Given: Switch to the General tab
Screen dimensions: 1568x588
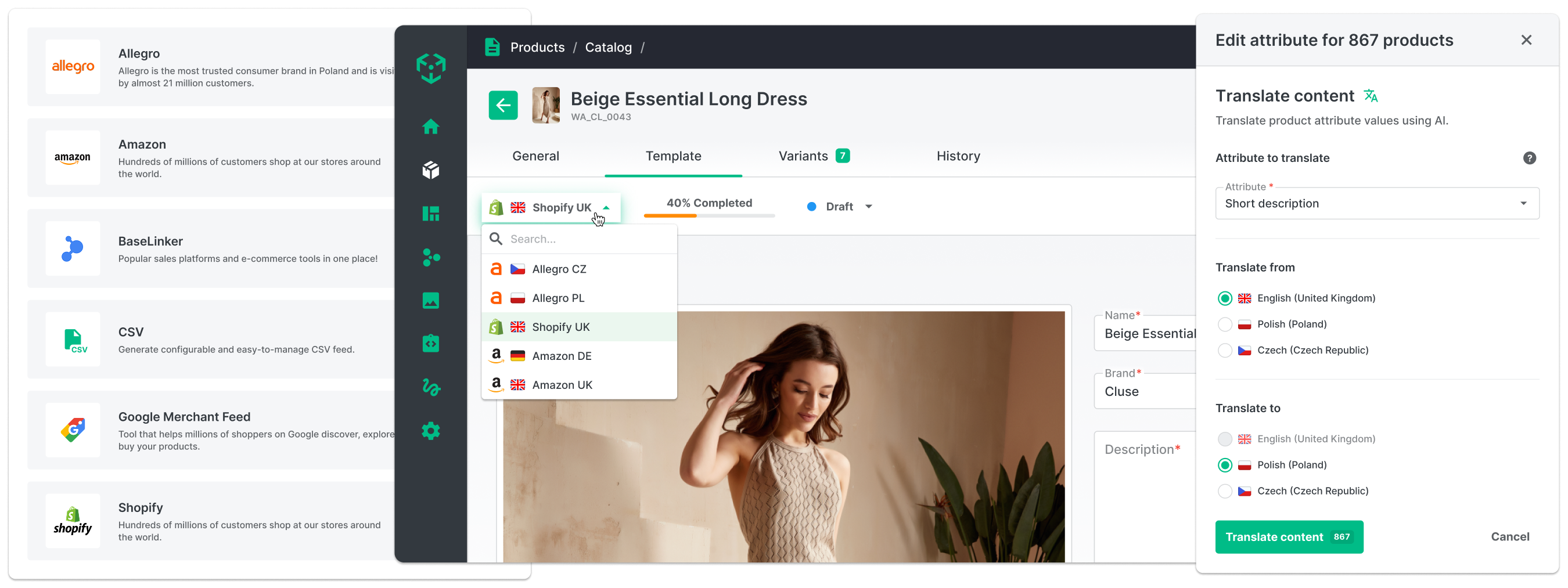Looking at the screenshot, I should coord(535,156).
